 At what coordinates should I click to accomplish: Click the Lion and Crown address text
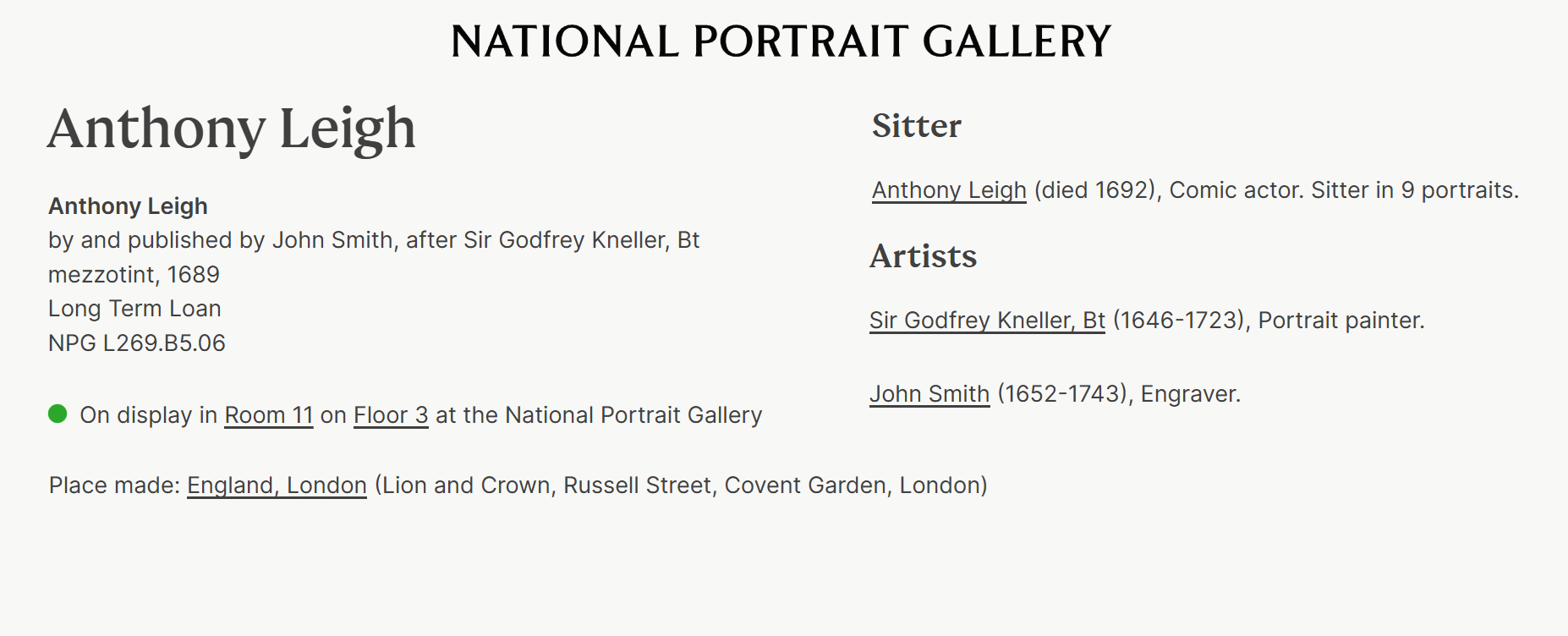[681, 485]
